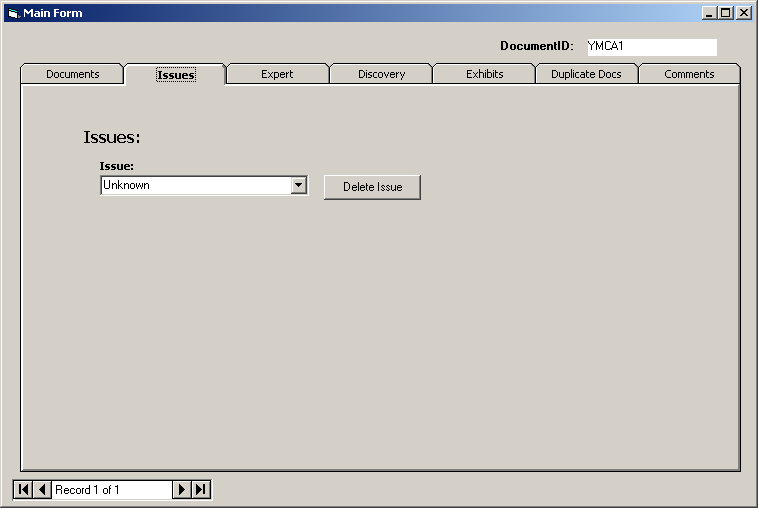Open the Expert tab
The width and height of the screenshot is (758, 508).
coord(277,74)
